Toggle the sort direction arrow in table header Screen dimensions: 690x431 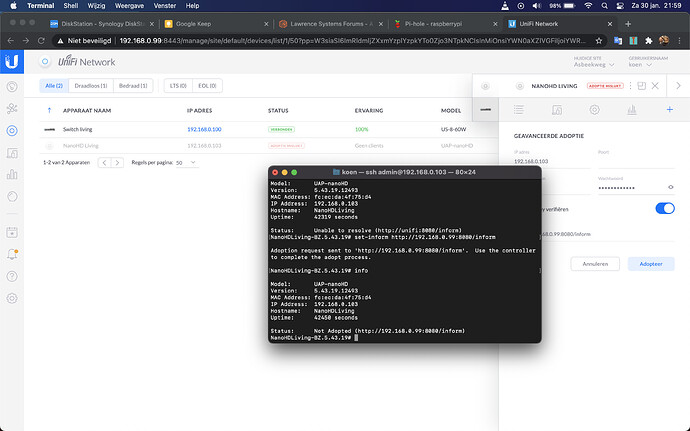(49, 111)
